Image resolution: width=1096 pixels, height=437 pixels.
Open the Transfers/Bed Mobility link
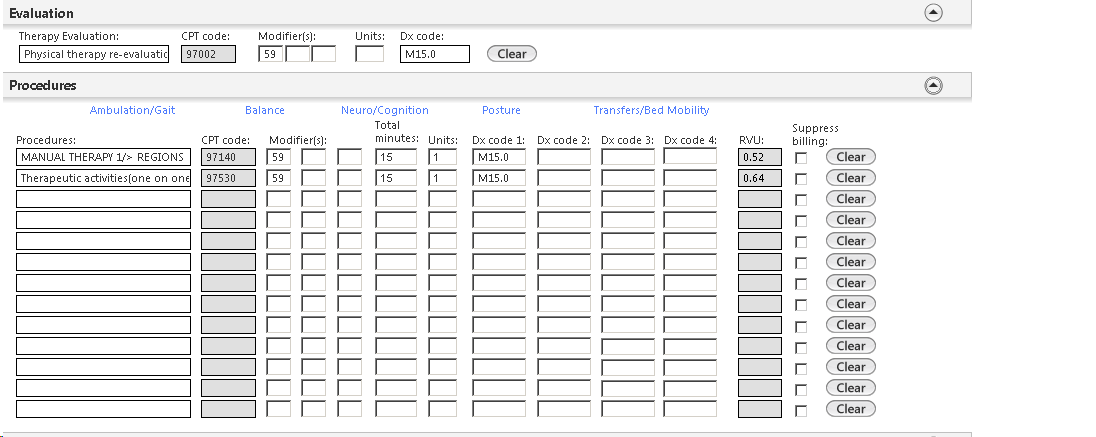651,110
